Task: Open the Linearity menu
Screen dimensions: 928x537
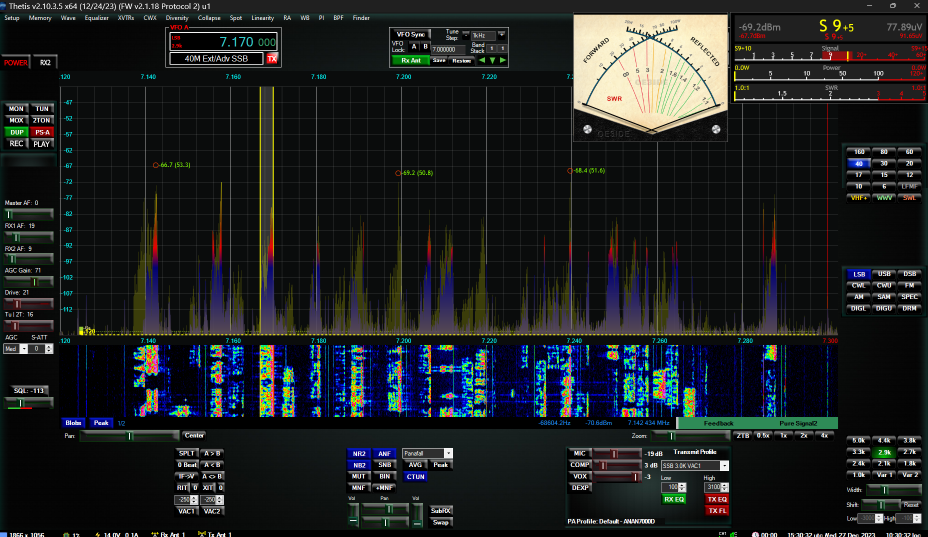Action: click(262, 18)
